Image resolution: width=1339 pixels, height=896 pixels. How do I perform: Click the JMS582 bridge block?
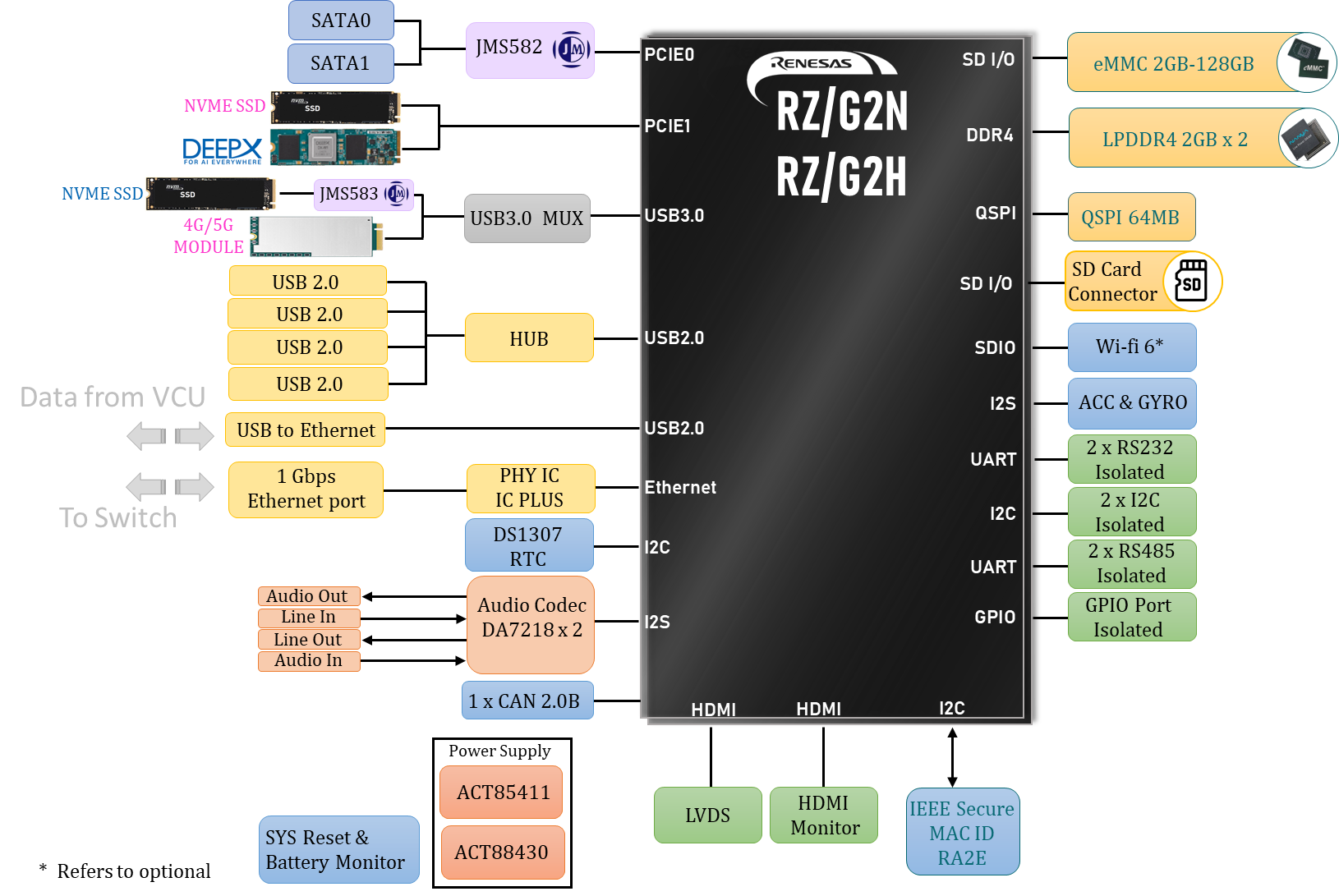(530, 50)
